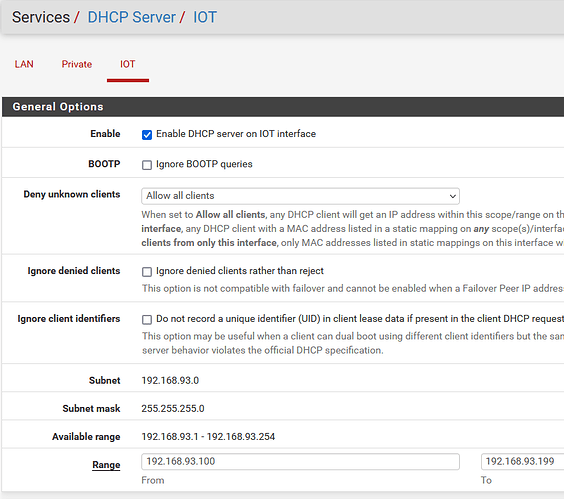Uncheck Enable DHCP server on IOT interface
This screenshot has height=499, width=564.
click(x=147, y=135)
